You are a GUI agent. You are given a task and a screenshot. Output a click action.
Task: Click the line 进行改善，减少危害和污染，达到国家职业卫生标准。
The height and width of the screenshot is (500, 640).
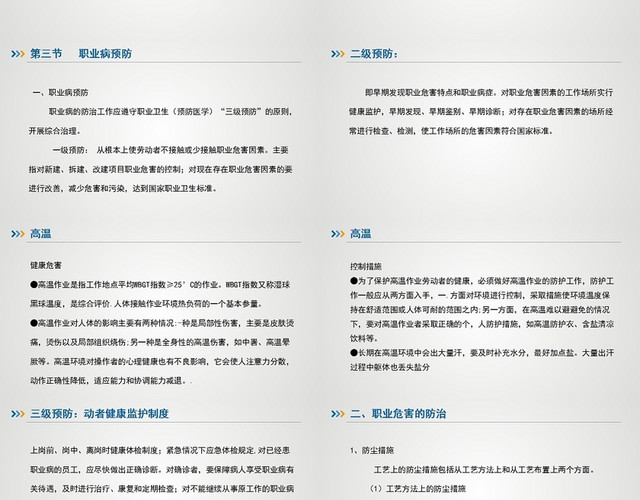[123, 189]
